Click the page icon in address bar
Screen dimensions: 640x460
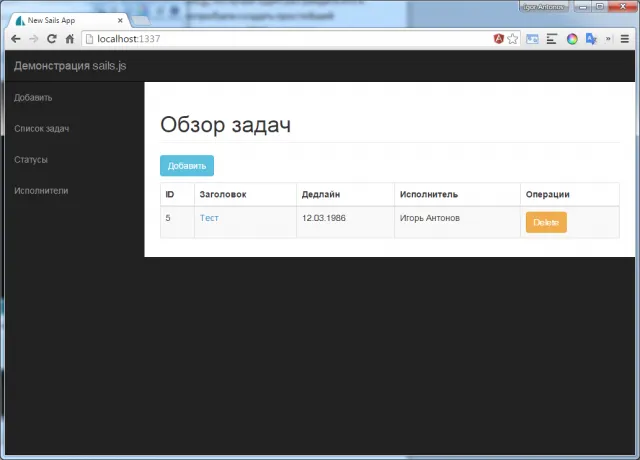click(89, 39)
